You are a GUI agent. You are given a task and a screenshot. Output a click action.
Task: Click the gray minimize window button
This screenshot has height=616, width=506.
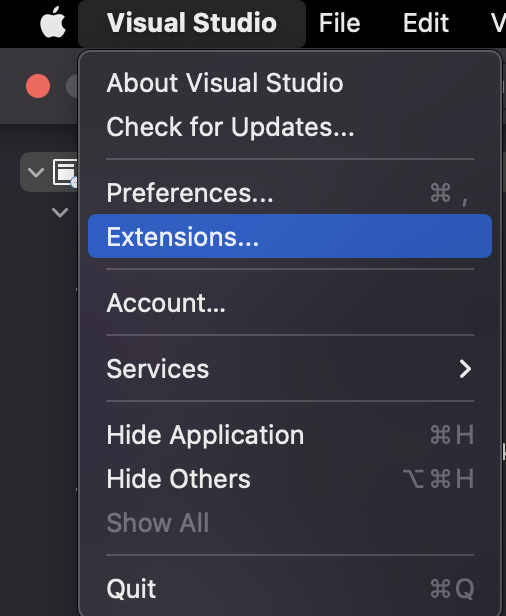tap(72, 86)
